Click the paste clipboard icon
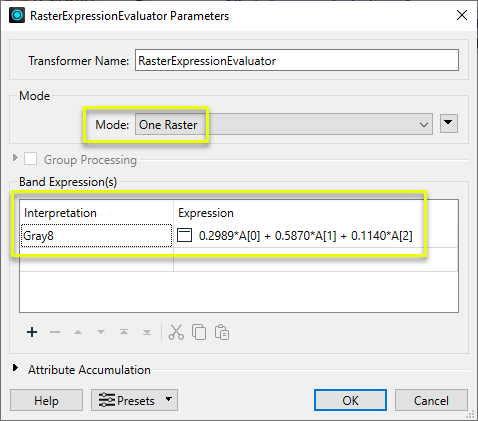 click(222, 332)
